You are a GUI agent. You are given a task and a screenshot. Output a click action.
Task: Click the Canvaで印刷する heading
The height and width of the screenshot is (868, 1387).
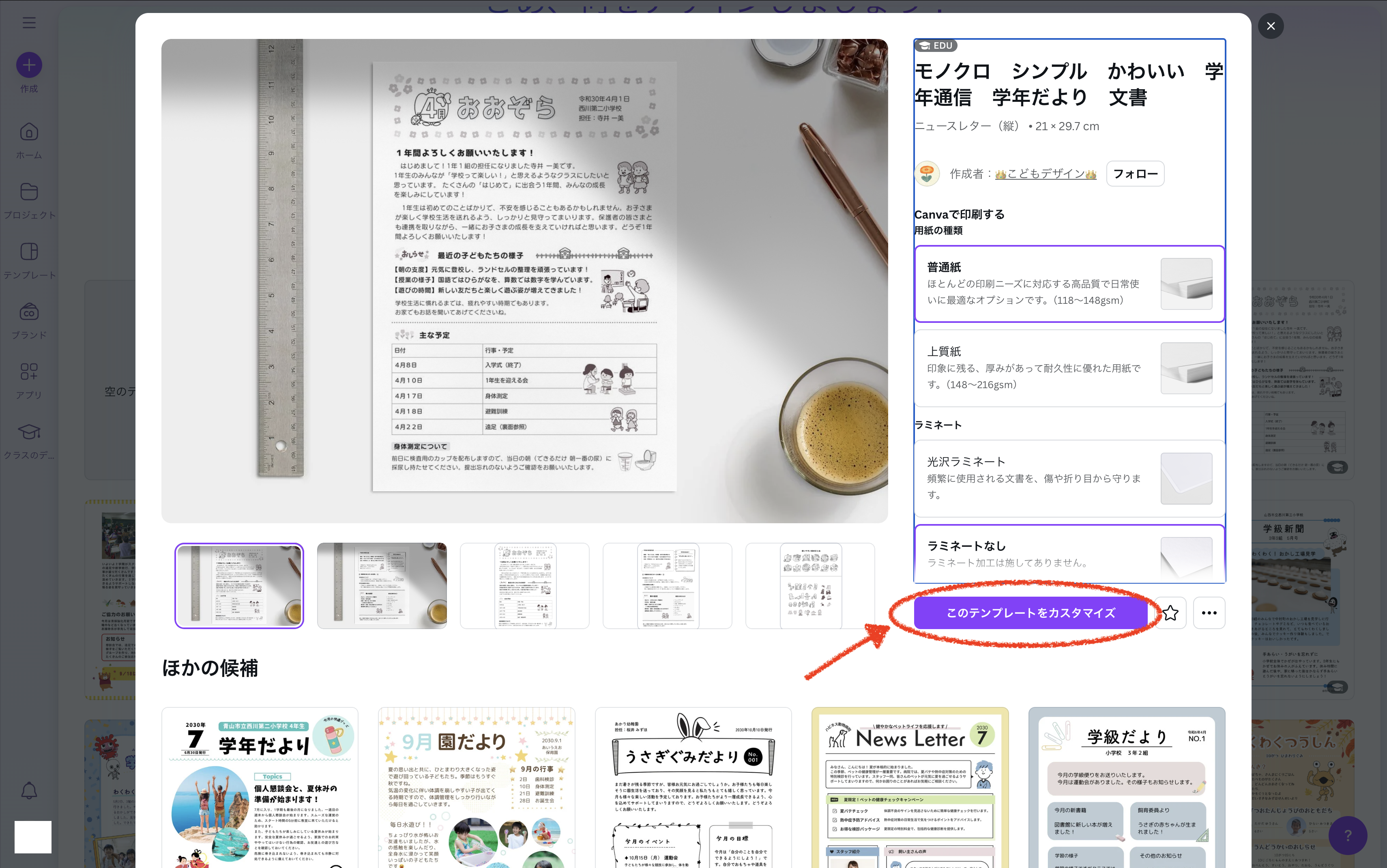point(960,214)
